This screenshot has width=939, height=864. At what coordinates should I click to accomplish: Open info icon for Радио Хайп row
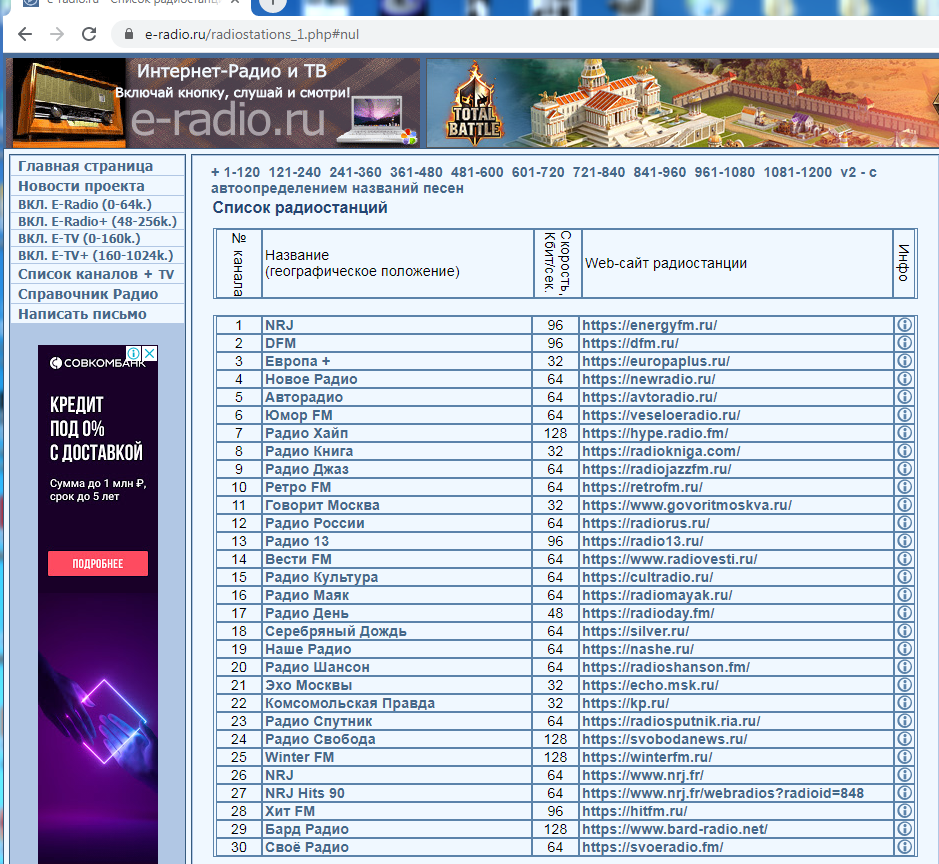pos(904,432)
